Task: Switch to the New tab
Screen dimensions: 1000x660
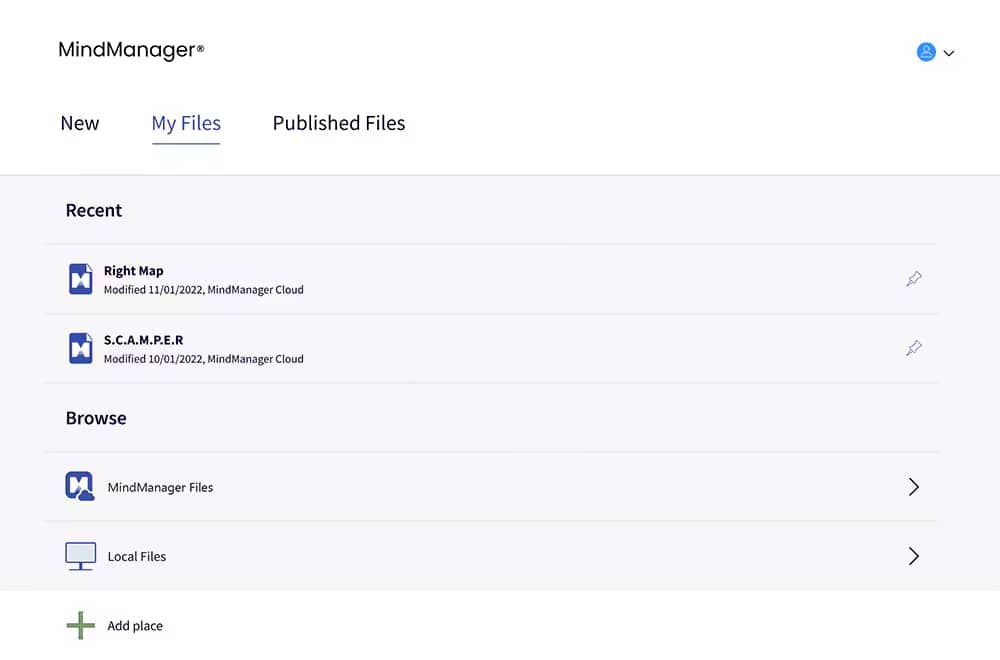Action: (80, 123)
